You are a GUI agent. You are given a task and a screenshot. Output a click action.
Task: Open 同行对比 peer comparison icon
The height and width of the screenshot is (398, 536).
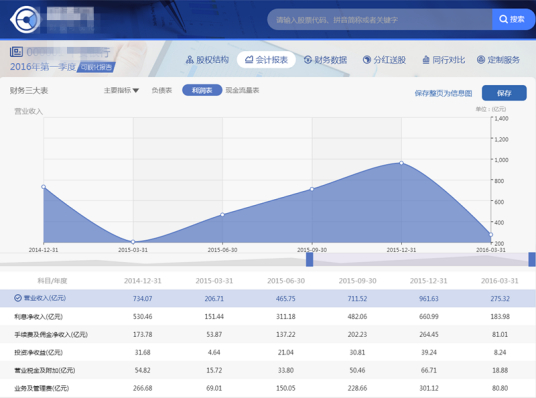426,60
